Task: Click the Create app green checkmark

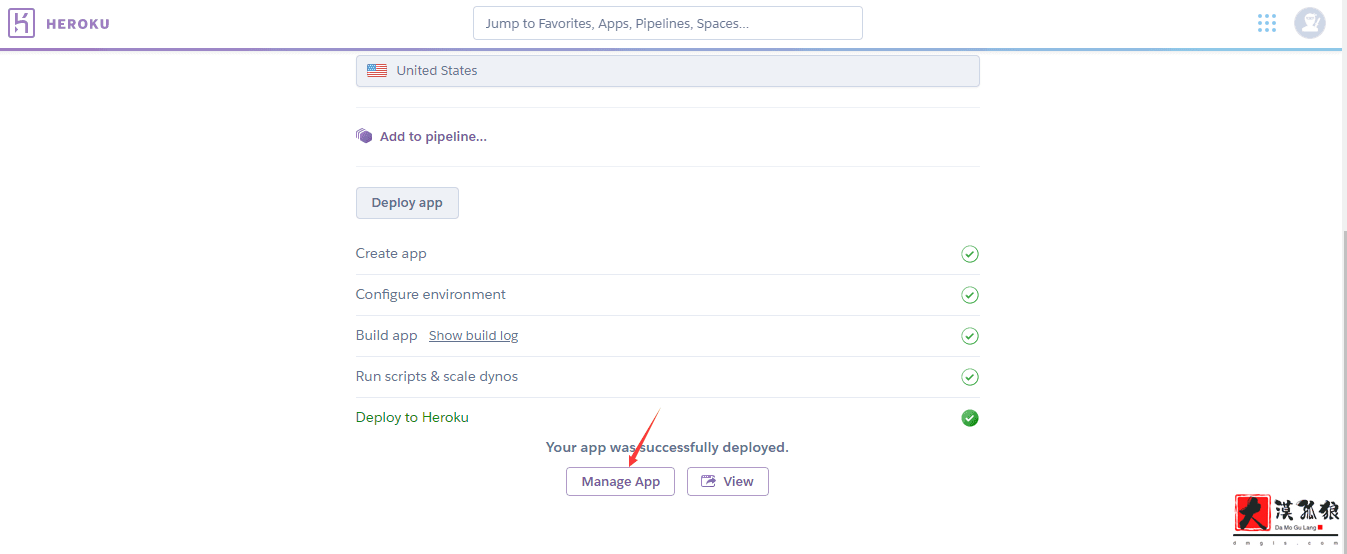Action: (x=969, y=254)
